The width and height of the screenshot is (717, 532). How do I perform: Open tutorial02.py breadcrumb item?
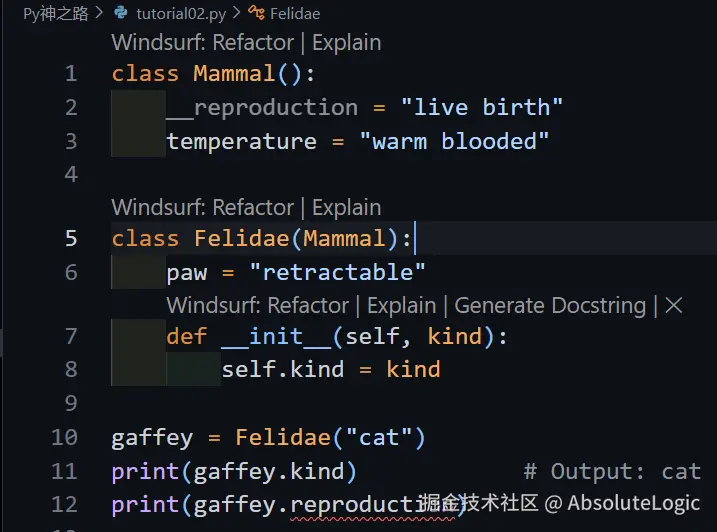pyautogui.click(x=181, y=13)
